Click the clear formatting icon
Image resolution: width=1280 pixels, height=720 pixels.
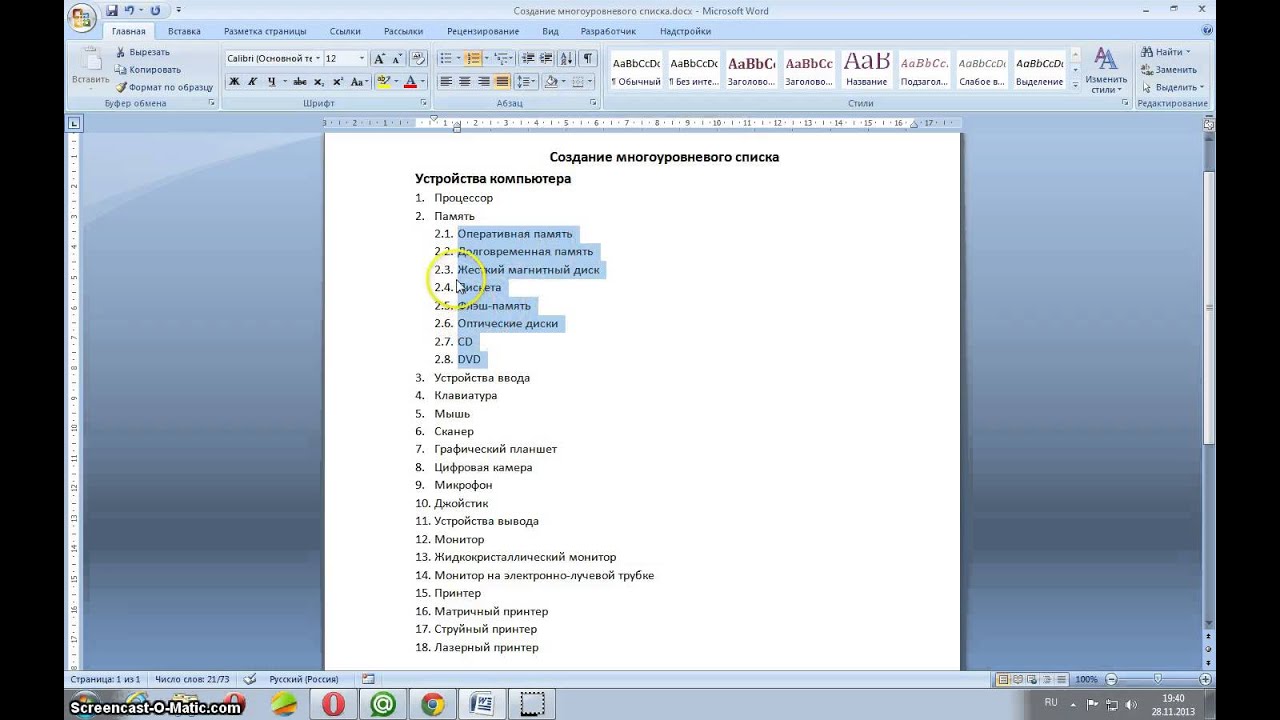click(x=419, y=59)
